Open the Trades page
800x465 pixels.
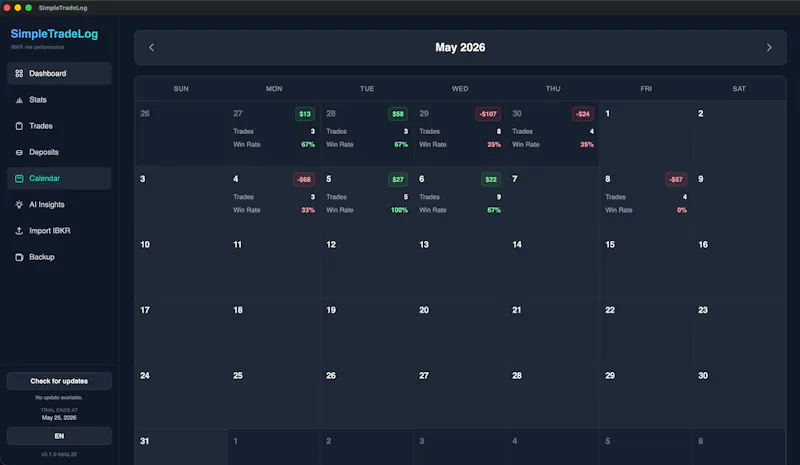59,126
